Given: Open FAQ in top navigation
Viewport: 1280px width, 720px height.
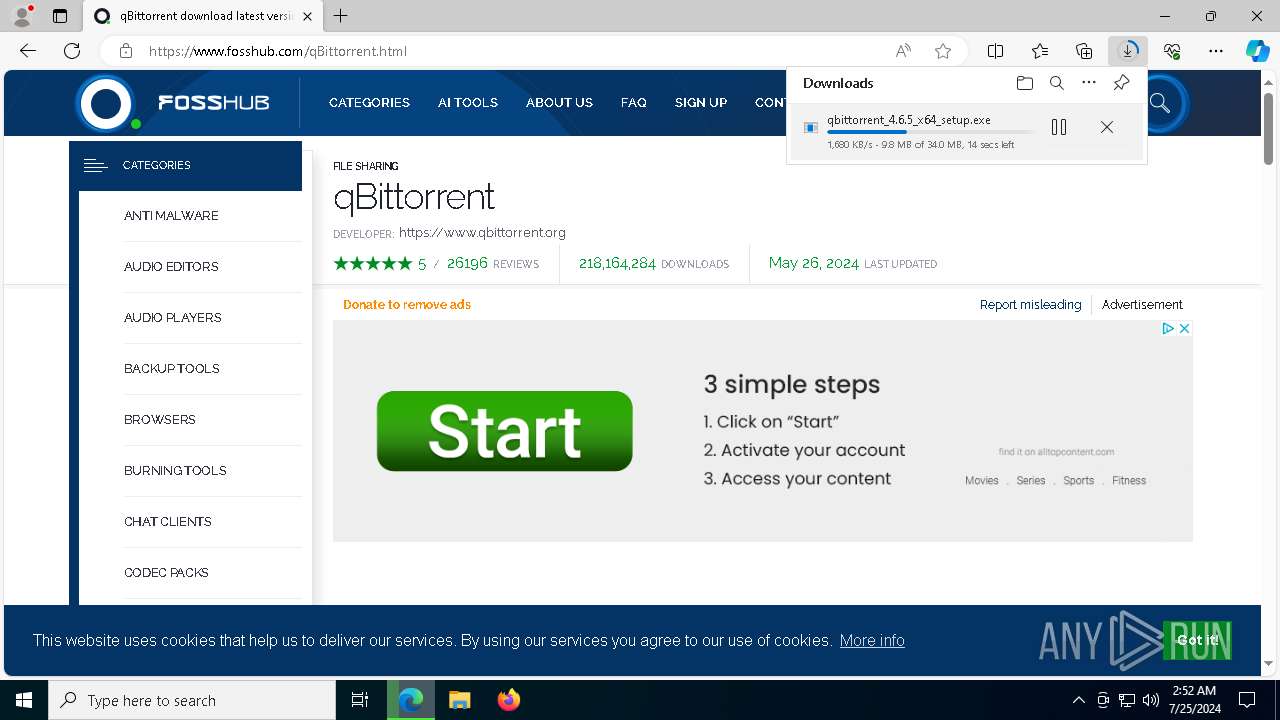Looking at the screenshot, I should coord(633,103).
